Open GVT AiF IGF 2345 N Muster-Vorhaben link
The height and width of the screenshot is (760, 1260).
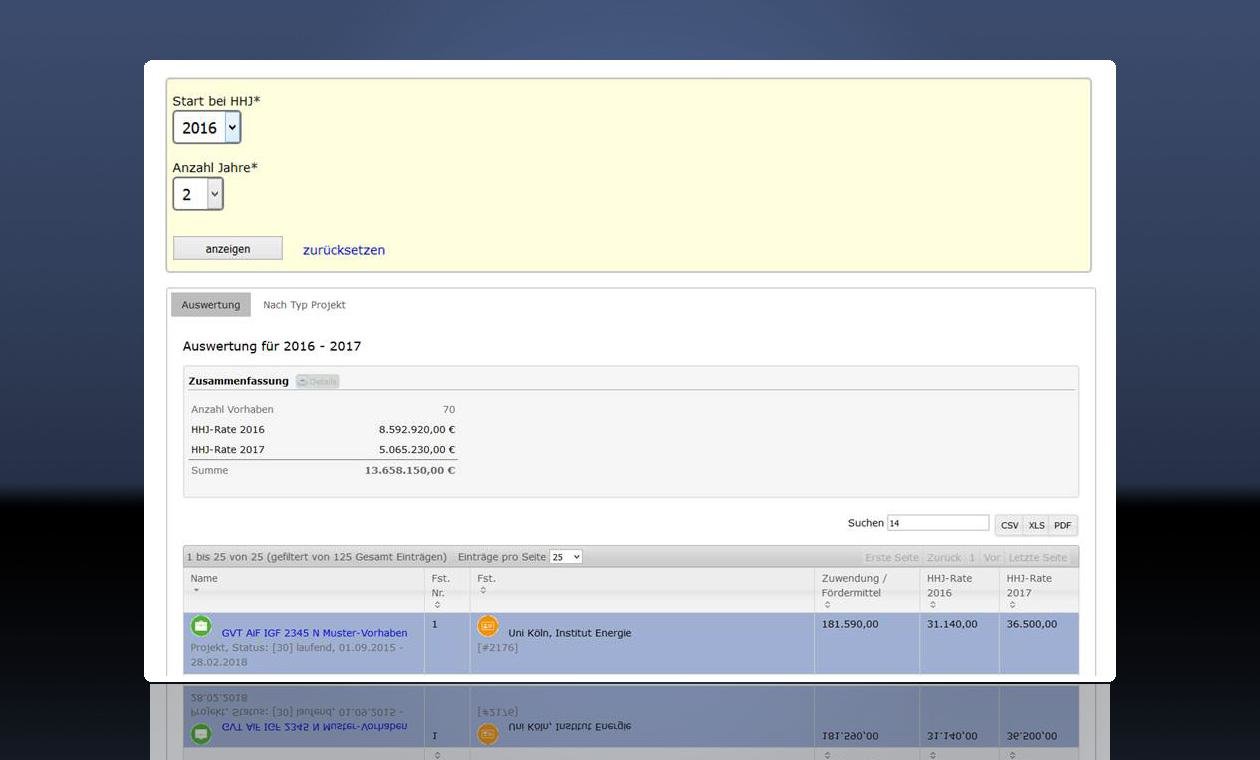(x=314, y=633)
